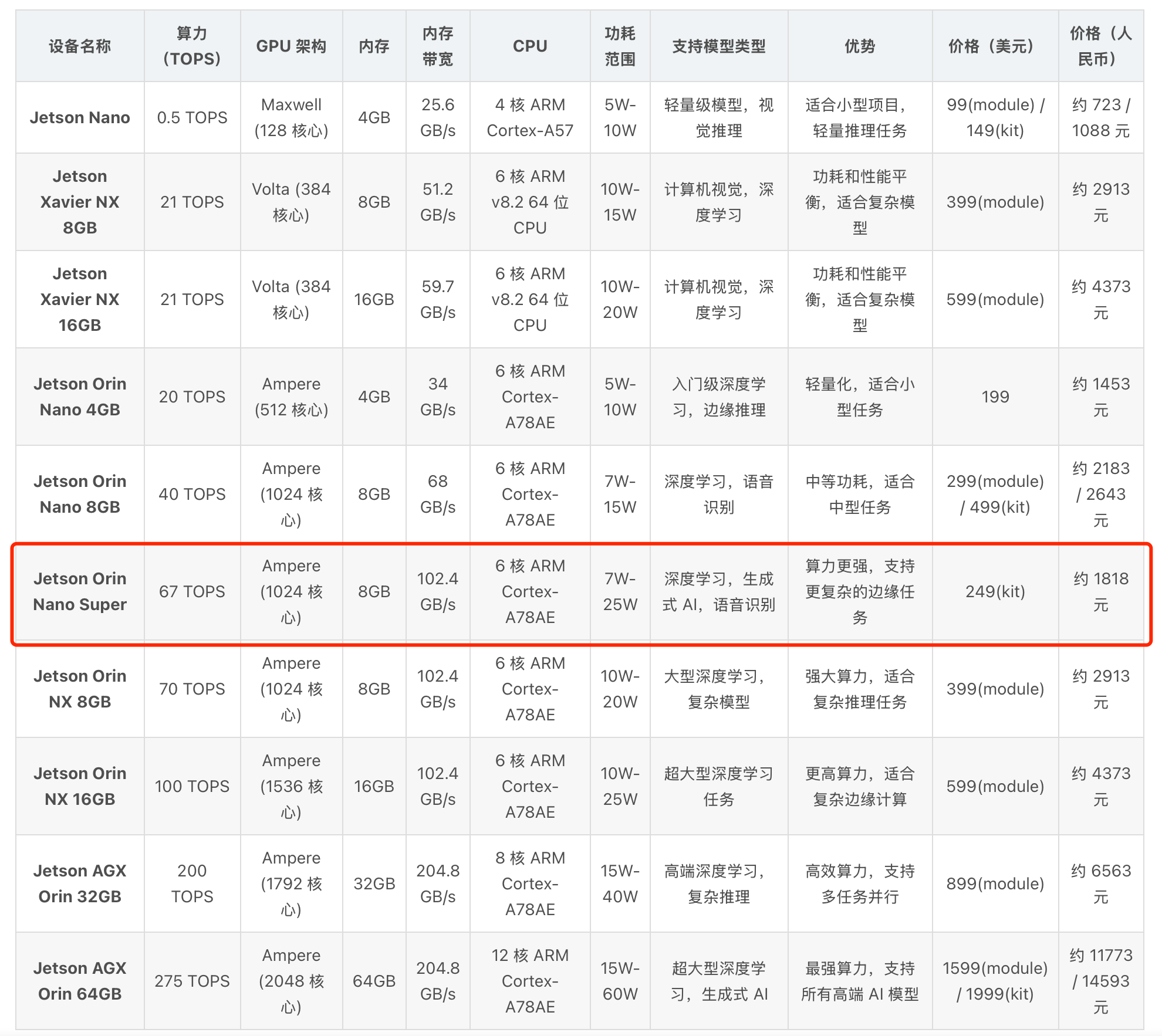
Task: Click the 支持模型类型 column header
Action: pyautogui.click(x=718, y=46)
